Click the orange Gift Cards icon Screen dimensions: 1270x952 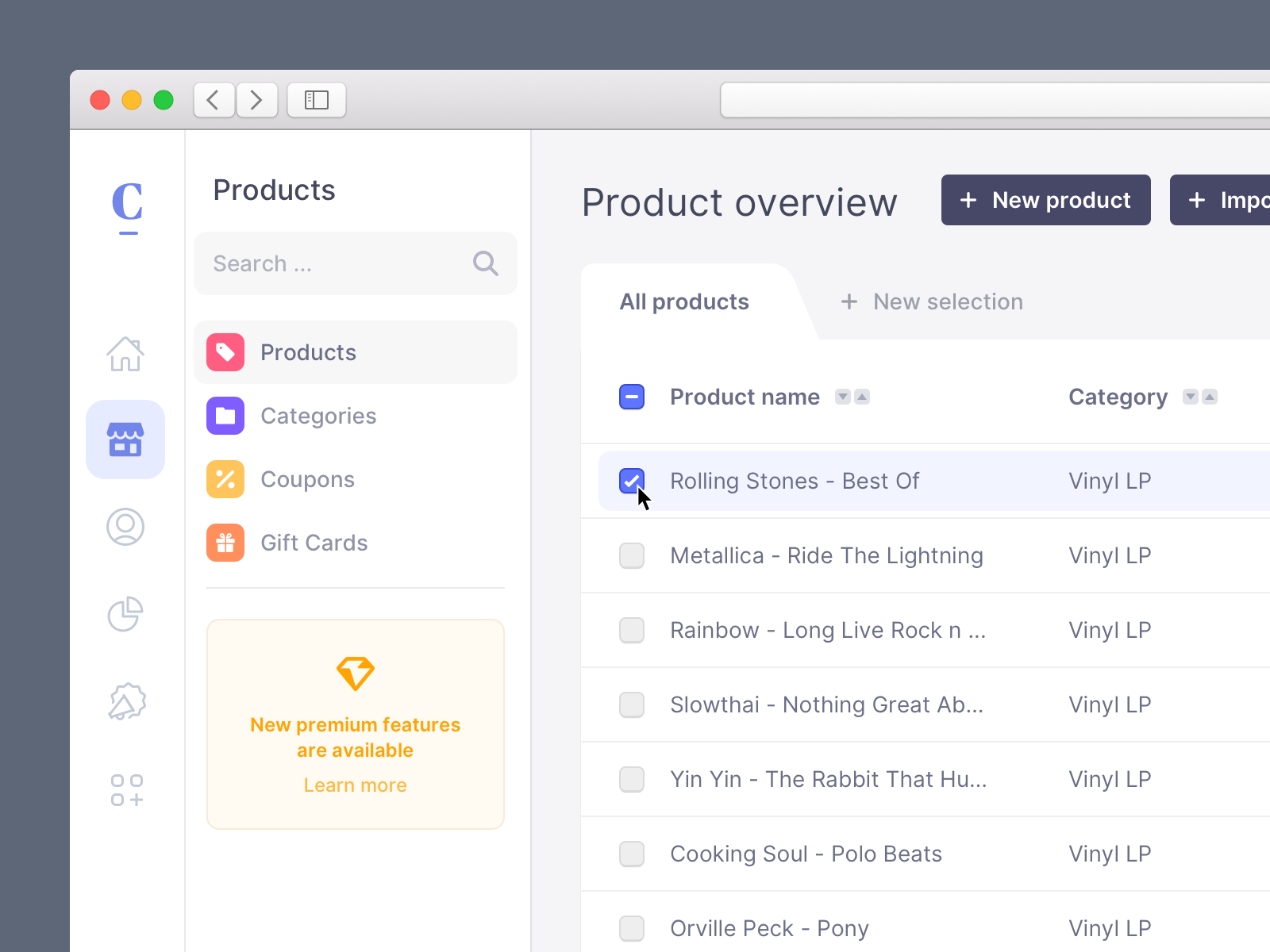(225, 543)
